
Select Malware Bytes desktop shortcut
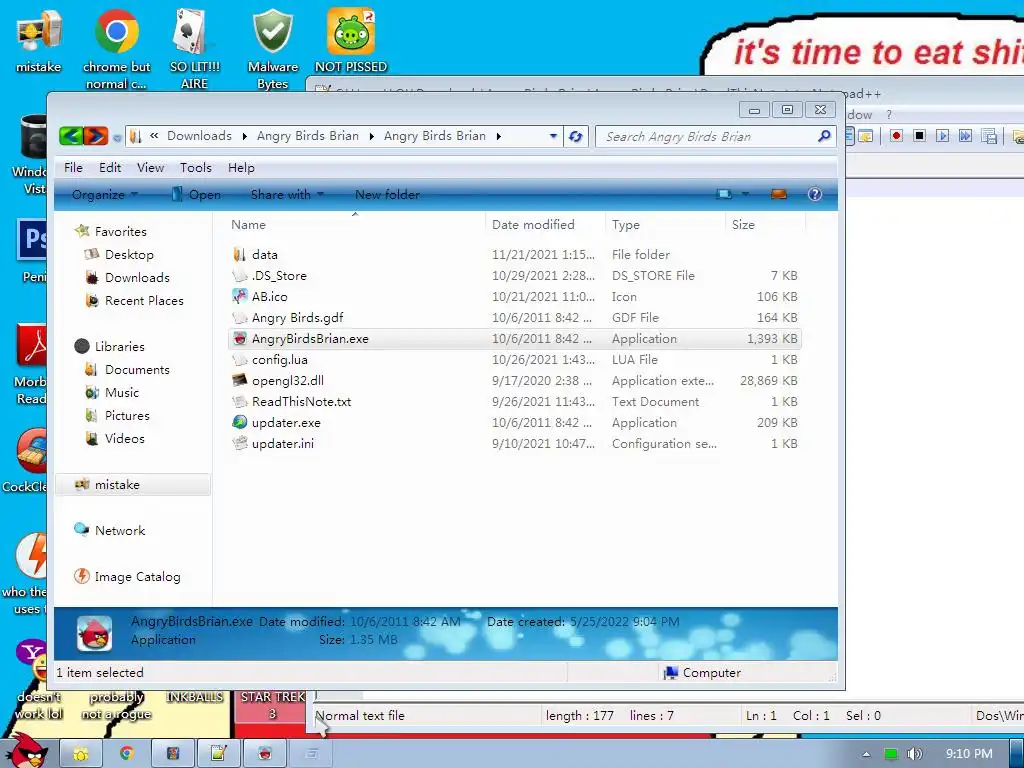273,49
